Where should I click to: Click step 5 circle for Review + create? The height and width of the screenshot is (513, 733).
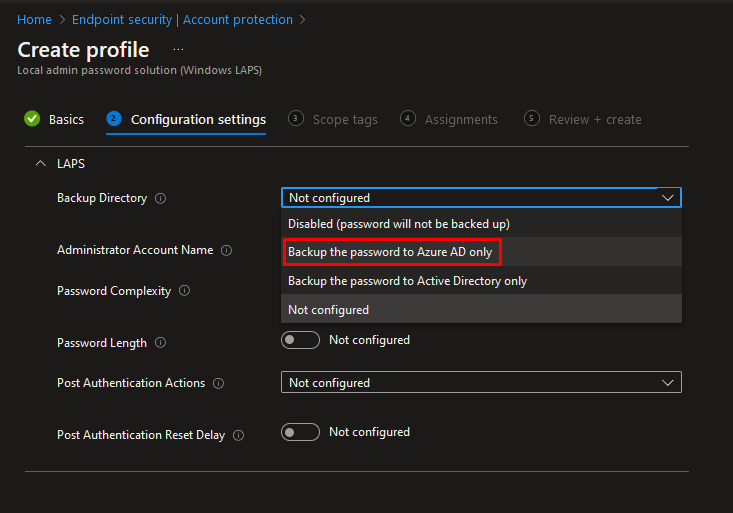point(532,118)
